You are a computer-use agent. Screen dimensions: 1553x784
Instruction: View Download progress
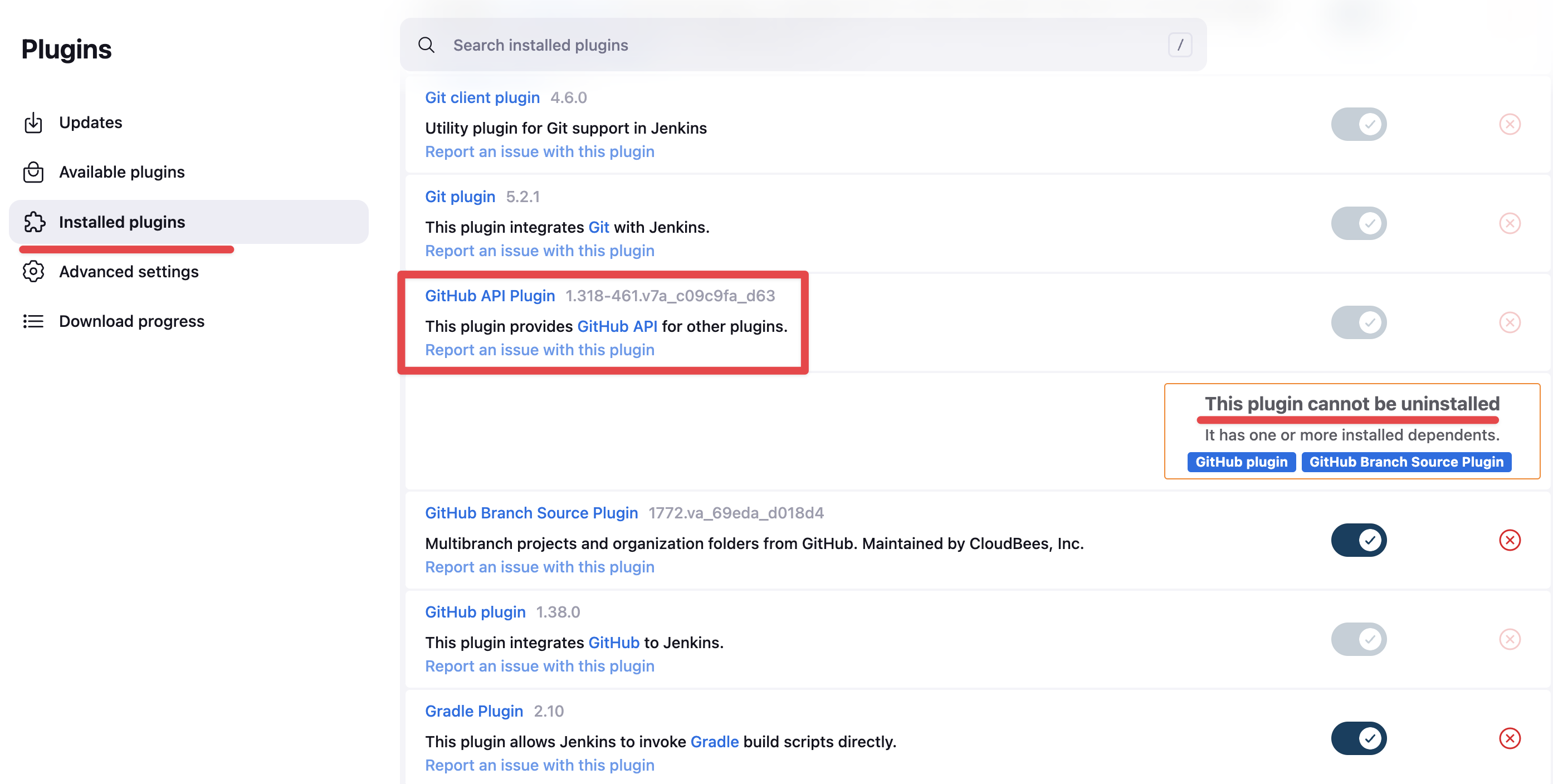click(x=189, y=321)
